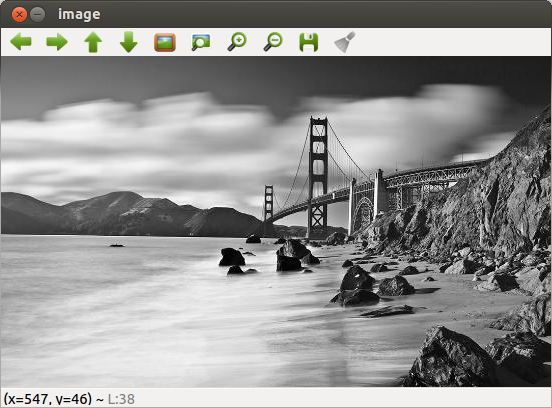This screenshot has width=552, height=408.
Task: Close the image window with the red button
Action: [x=19, y=15]
